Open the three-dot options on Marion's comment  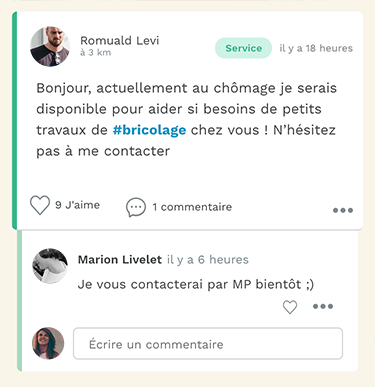323,306
